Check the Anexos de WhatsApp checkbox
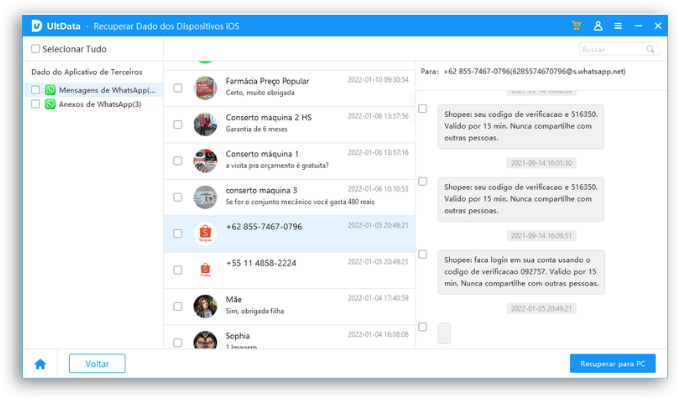 pyautogui.click(x=36, y=104)
